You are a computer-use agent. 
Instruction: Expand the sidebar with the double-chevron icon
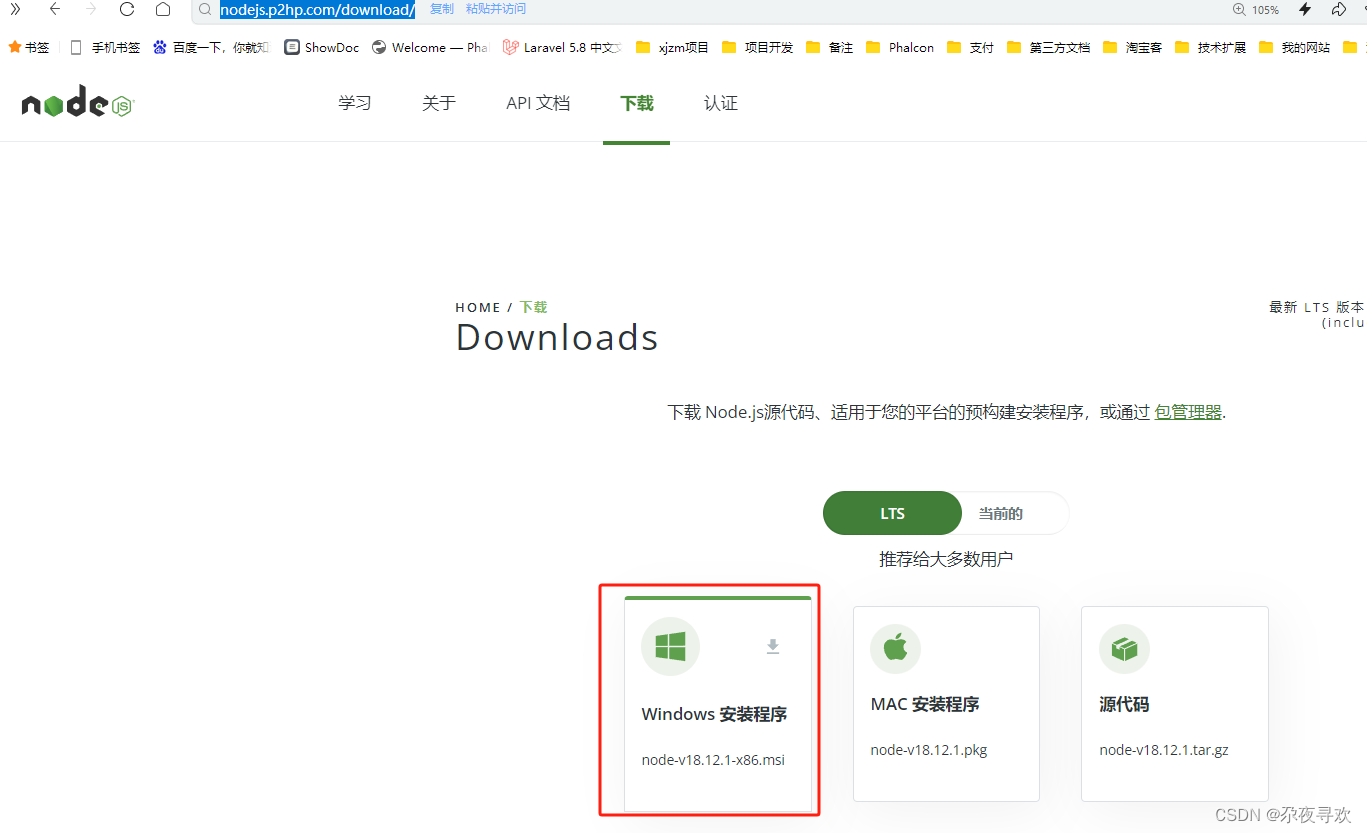(x=15, y=9)
